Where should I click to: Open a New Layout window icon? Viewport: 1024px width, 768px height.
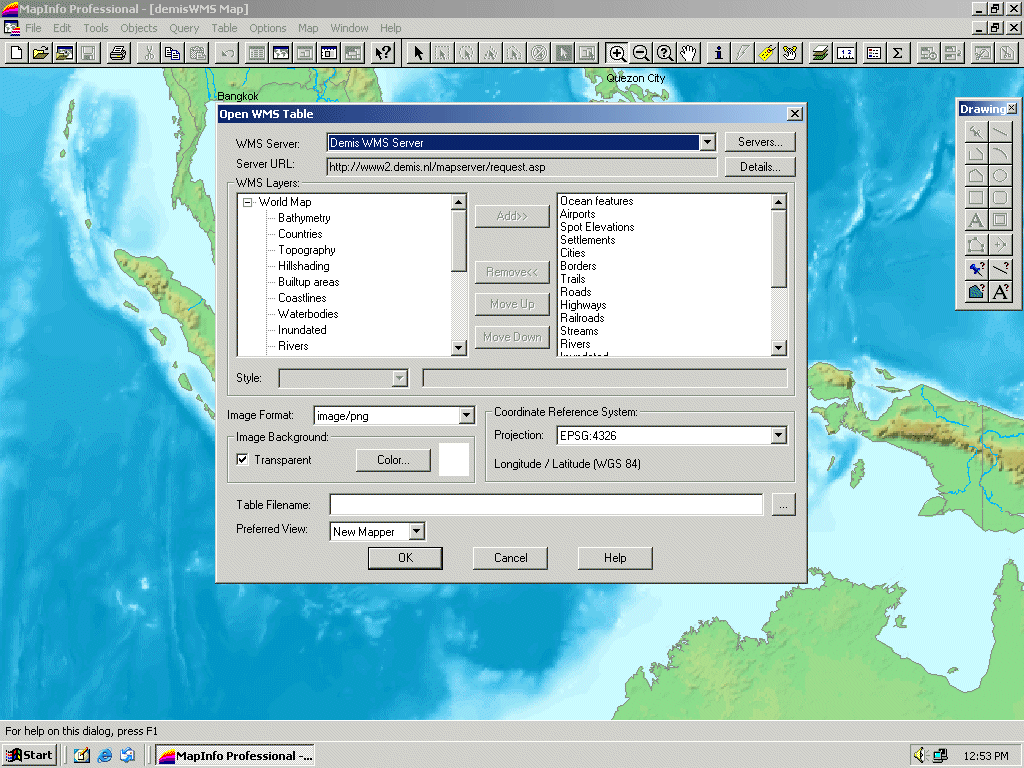click(x=329, y=53)
